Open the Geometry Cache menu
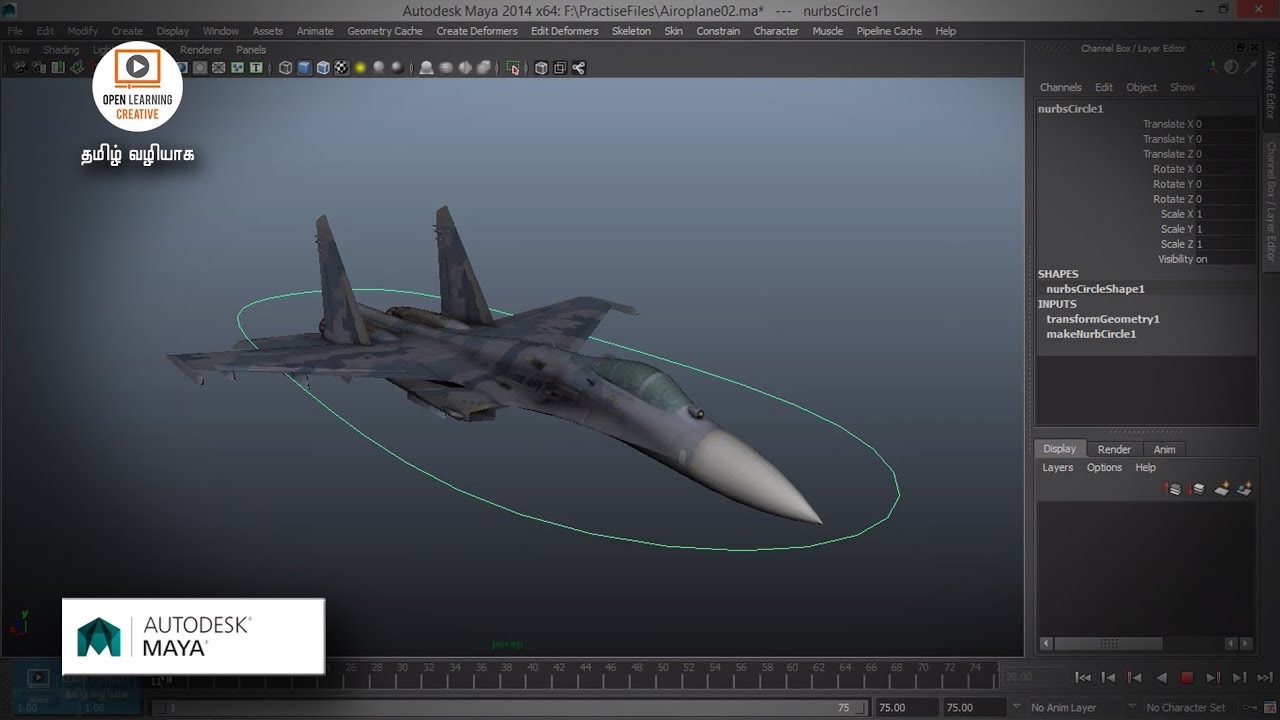 (385, 31)
